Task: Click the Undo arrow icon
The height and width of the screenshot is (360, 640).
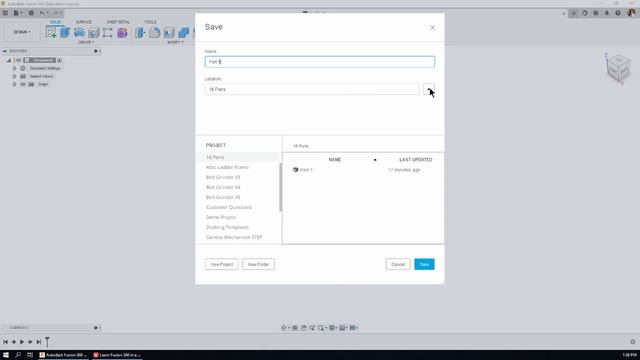Action: coord(42,13)
